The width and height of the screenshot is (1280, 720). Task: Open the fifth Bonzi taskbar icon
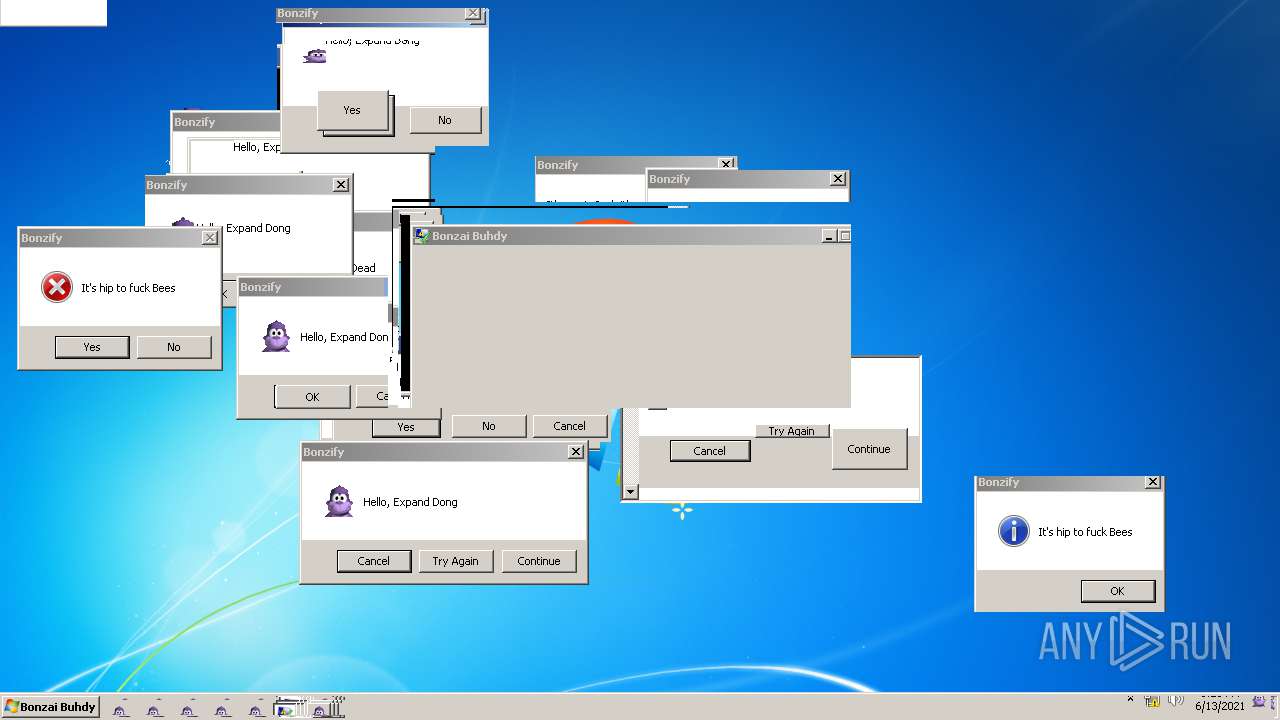(x=256, y=709)
